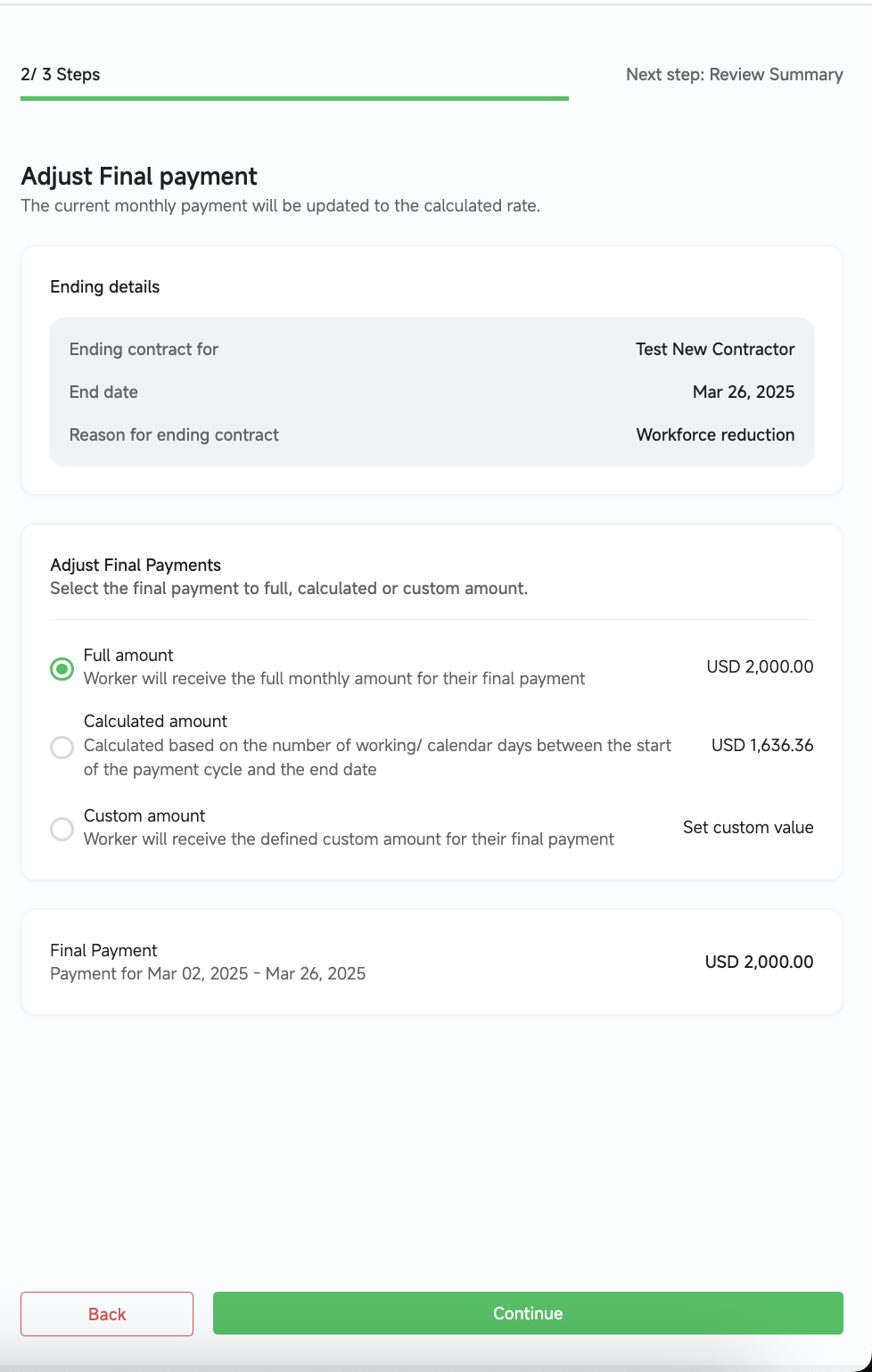This screenshot has width=872, height=1372.
Task: Click the Final Payment date range text
Action: point(208,973)
